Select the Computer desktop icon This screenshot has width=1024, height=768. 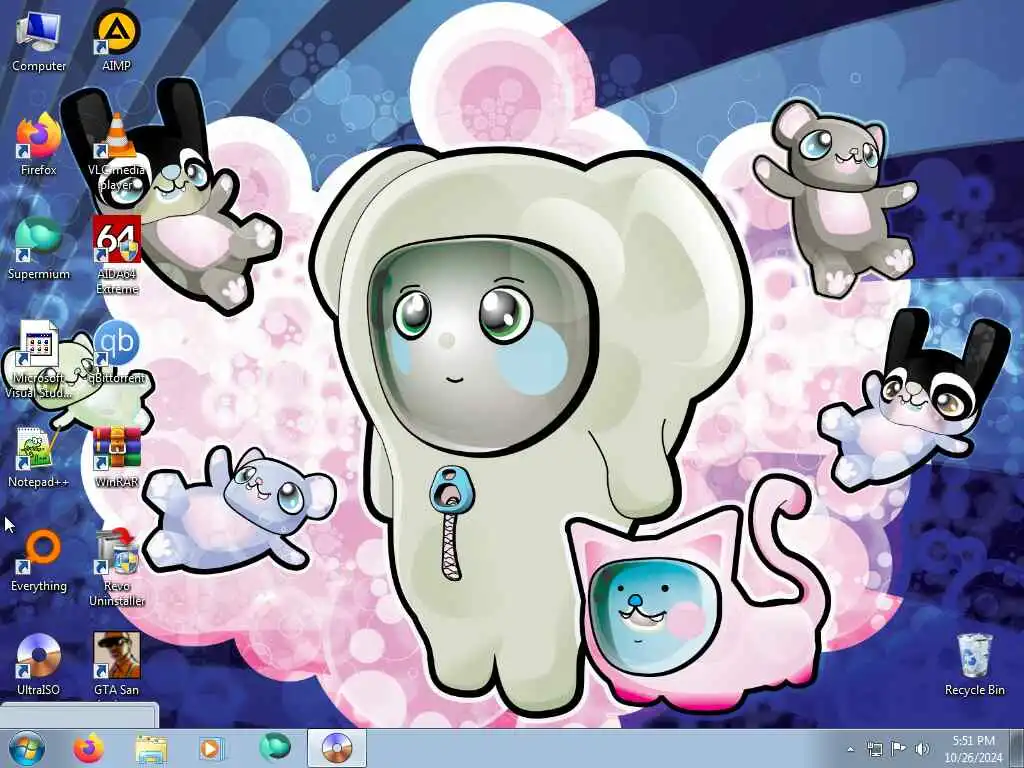[x=39, y=41]
